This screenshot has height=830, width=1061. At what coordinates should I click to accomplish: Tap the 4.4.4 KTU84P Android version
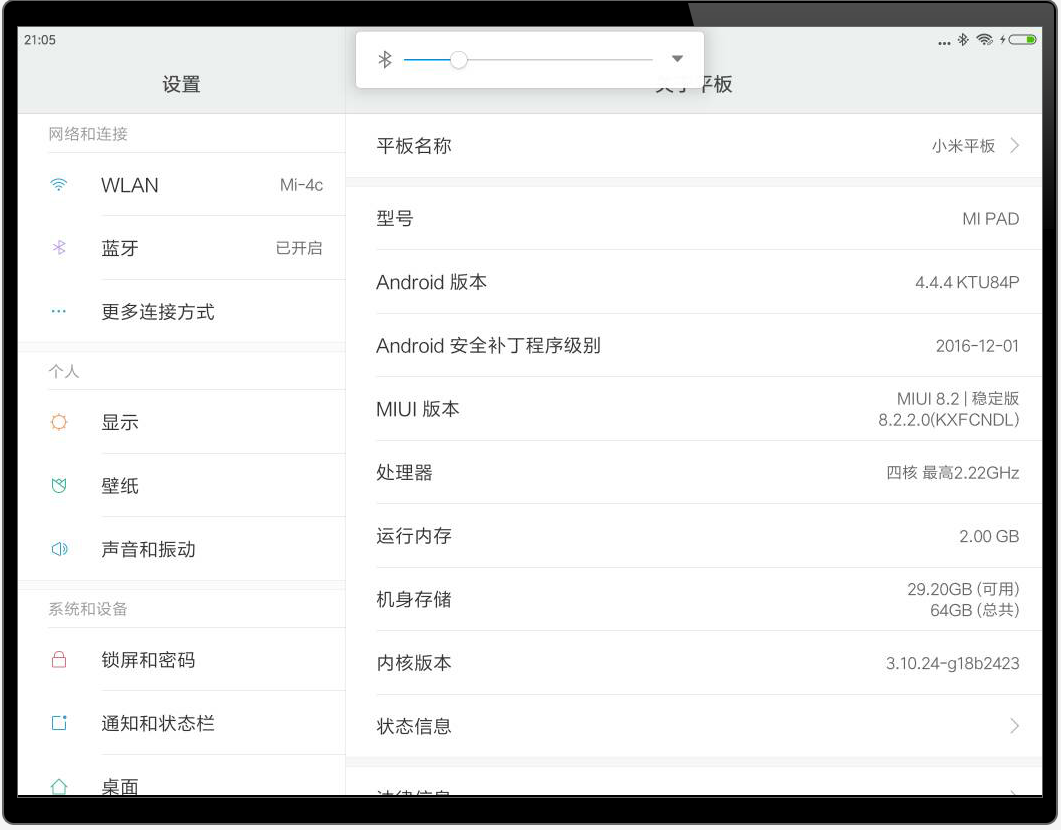[x=967, y=282]
